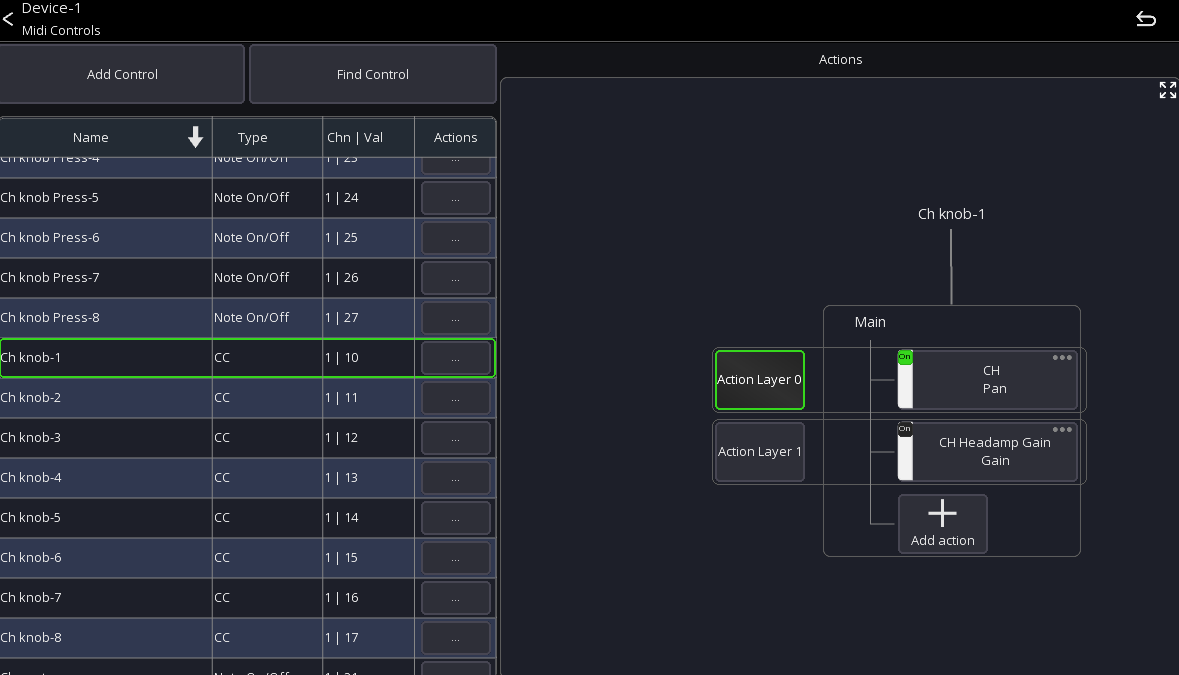Open the three-dot menu on the CH Pan action

[x=1062, y=357]
